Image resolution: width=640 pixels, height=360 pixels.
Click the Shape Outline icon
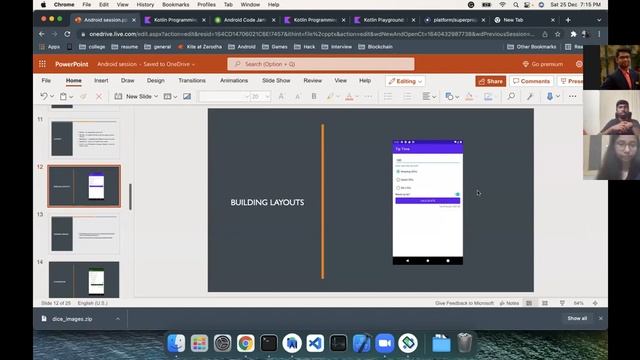coord(488,96)
